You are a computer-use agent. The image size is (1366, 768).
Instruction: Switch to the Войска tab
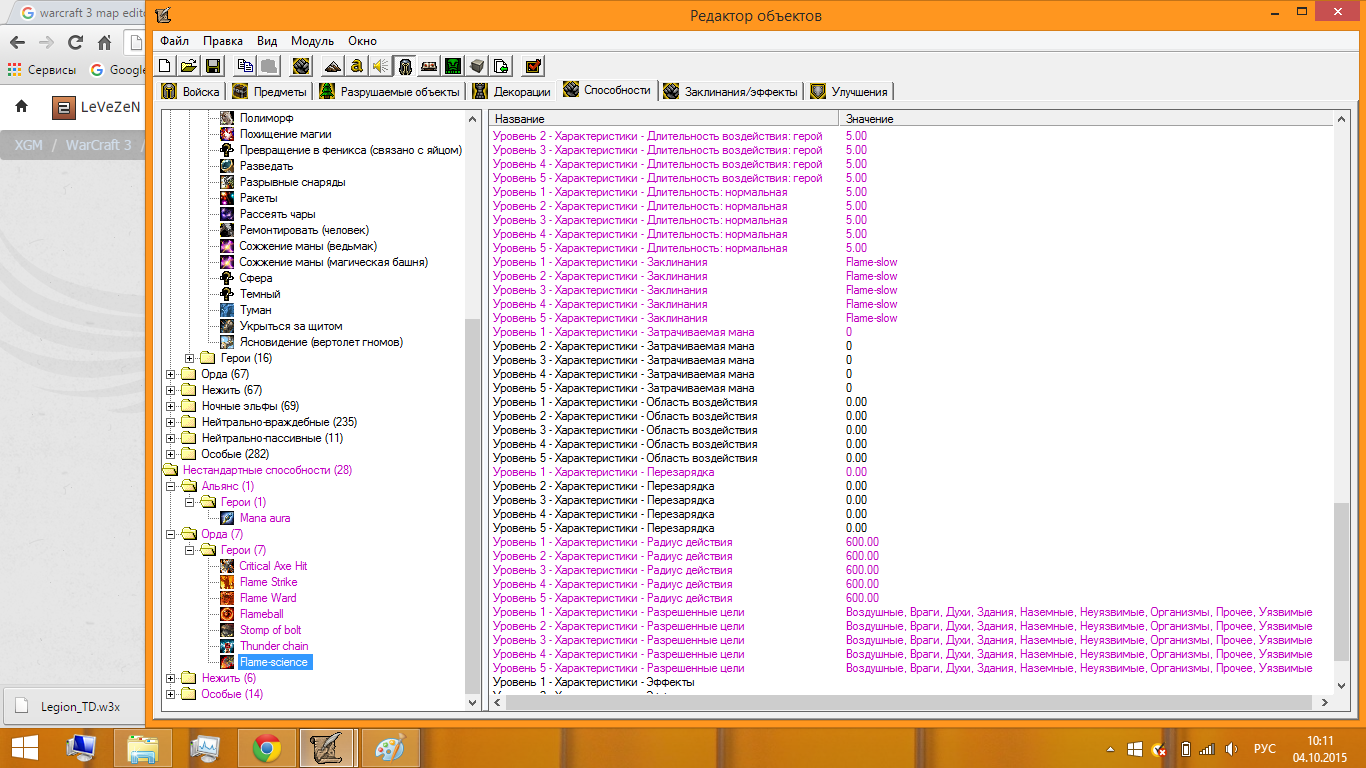pyautogui.click(x=191, y=92)
